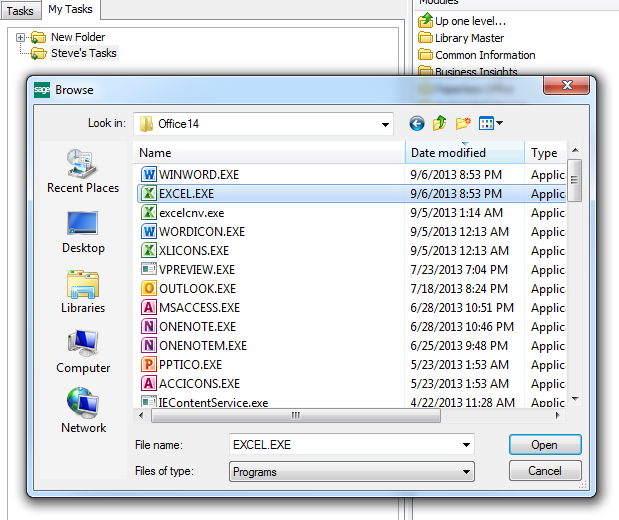Click the ONENOTEM.EXE file name text
The image size is (619, 520).
click(203, 345)
